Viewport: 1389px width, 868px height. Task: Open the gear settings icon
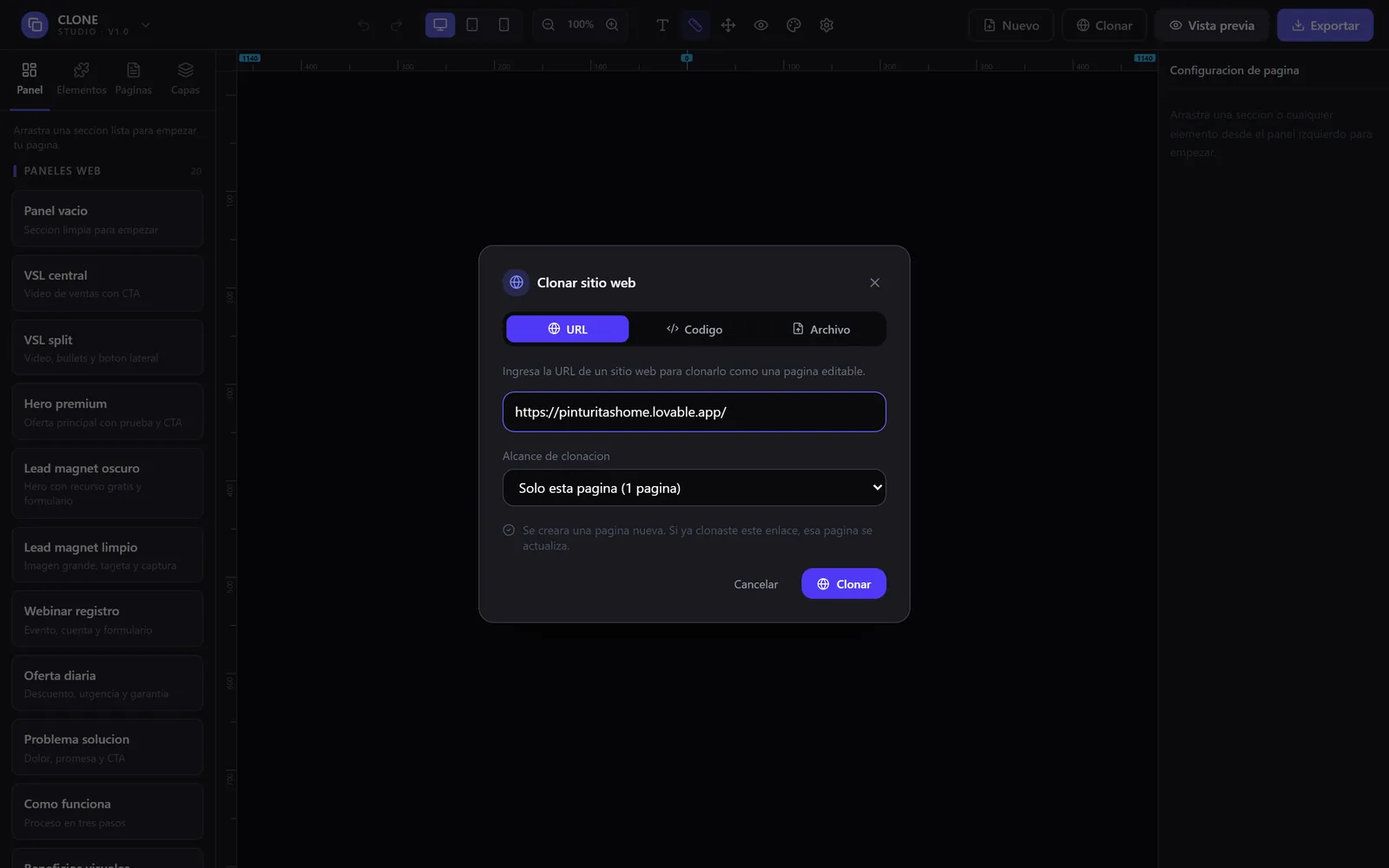pos(826,25)
